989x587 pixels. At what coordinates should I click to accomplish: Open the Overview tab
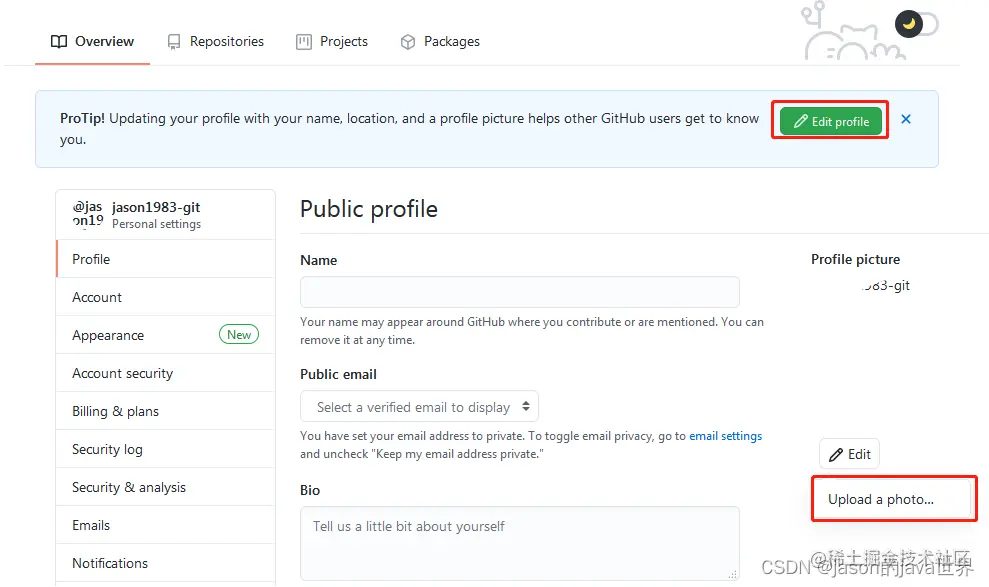point(92,41)
